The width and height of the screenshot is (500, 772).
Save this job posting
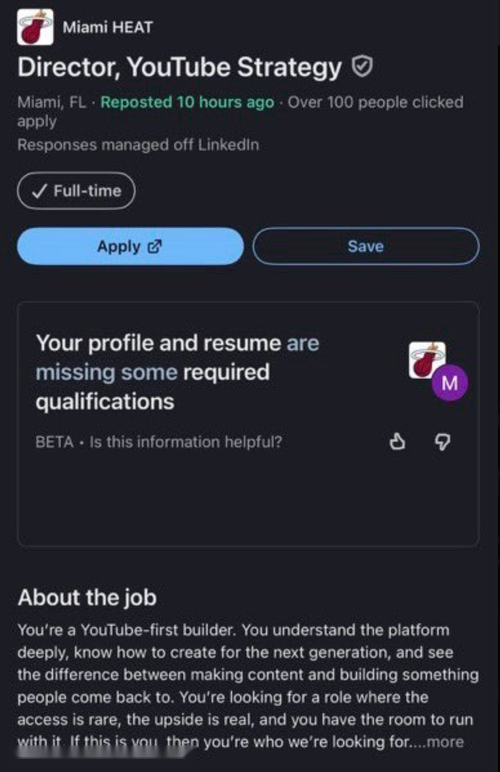pos(366,246)
